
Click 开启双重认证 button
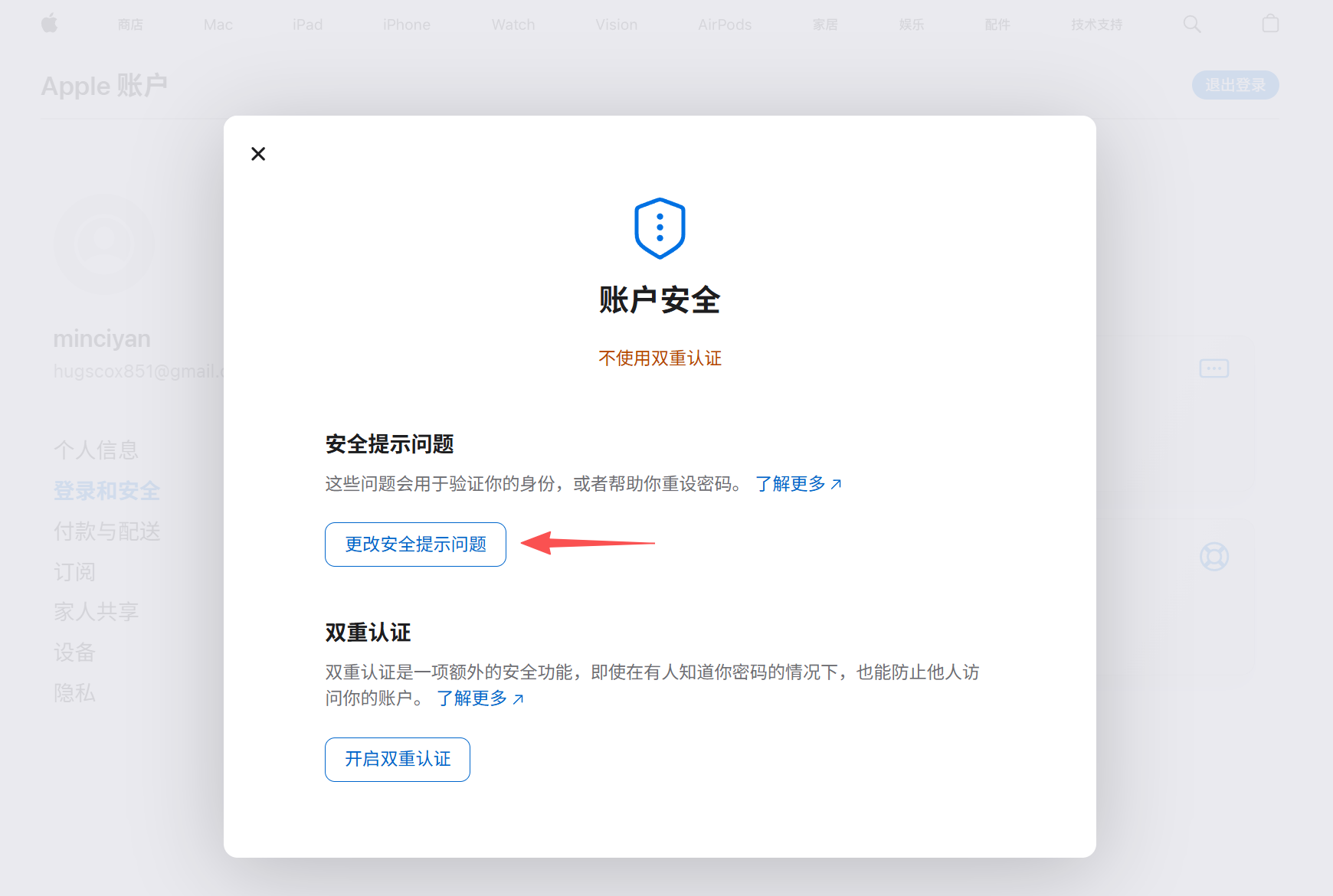398,760
